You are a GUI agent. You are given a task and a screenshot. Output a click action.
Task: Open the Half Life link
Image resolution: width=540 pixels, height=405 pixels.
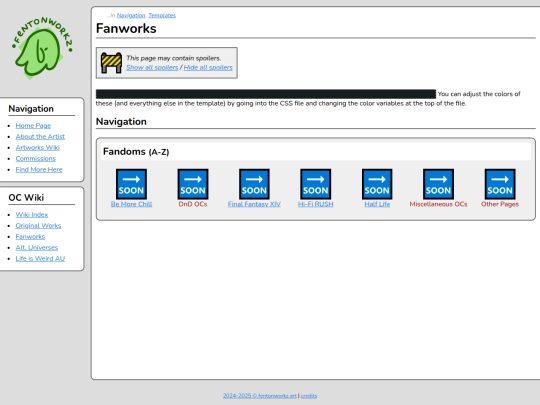[x=377, y=204]
